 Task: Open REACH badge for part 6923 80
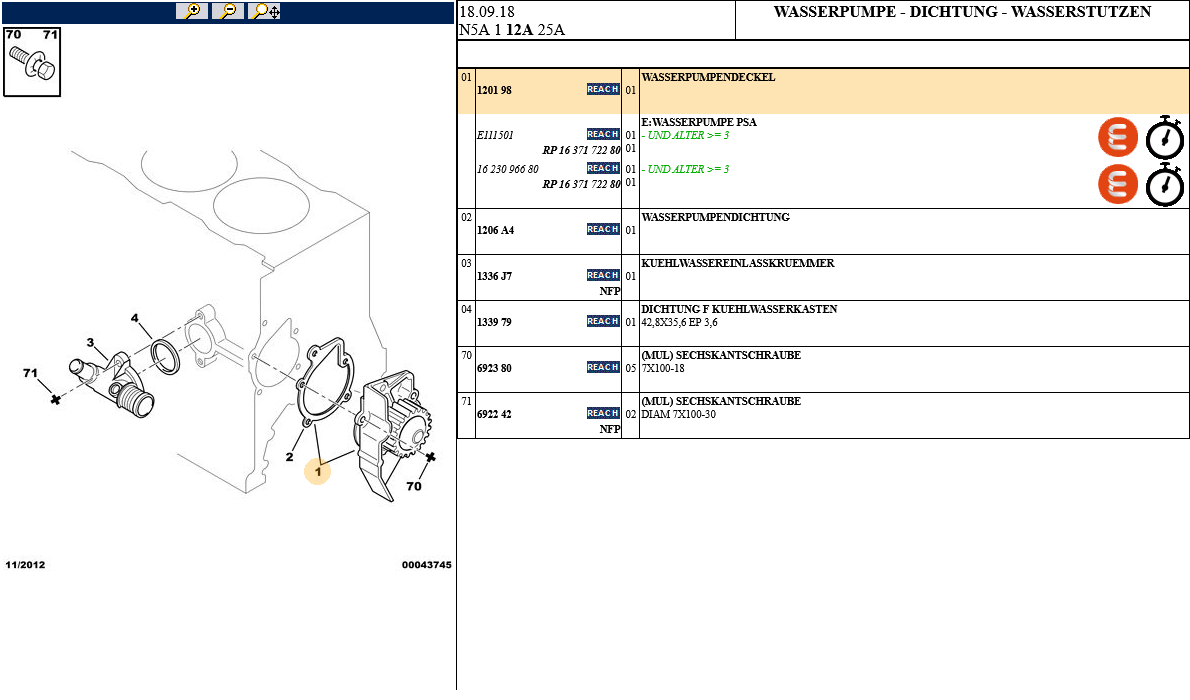coord(603,367)
